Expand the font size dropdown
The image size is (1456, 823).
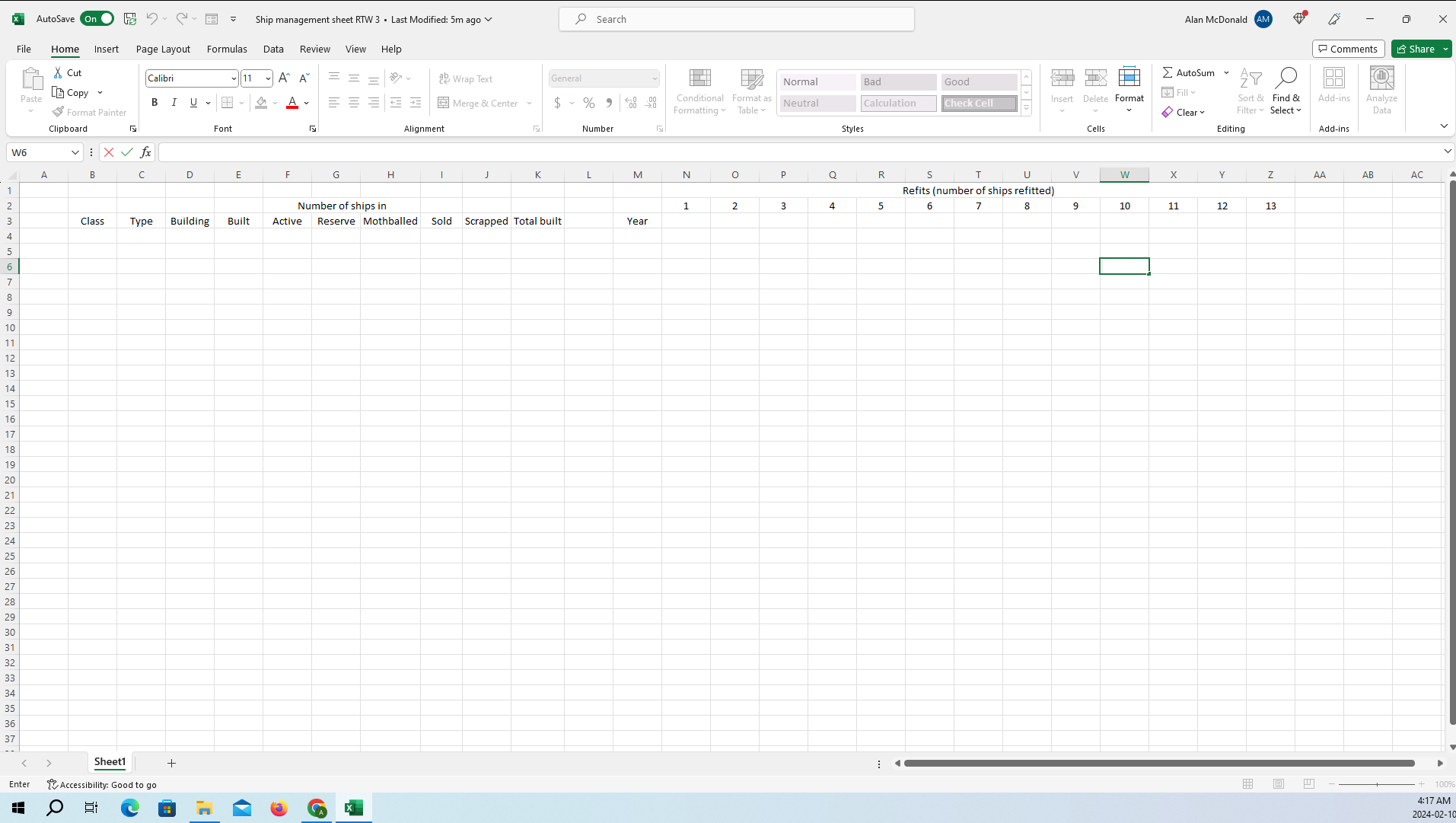click(x=268, y=78)
